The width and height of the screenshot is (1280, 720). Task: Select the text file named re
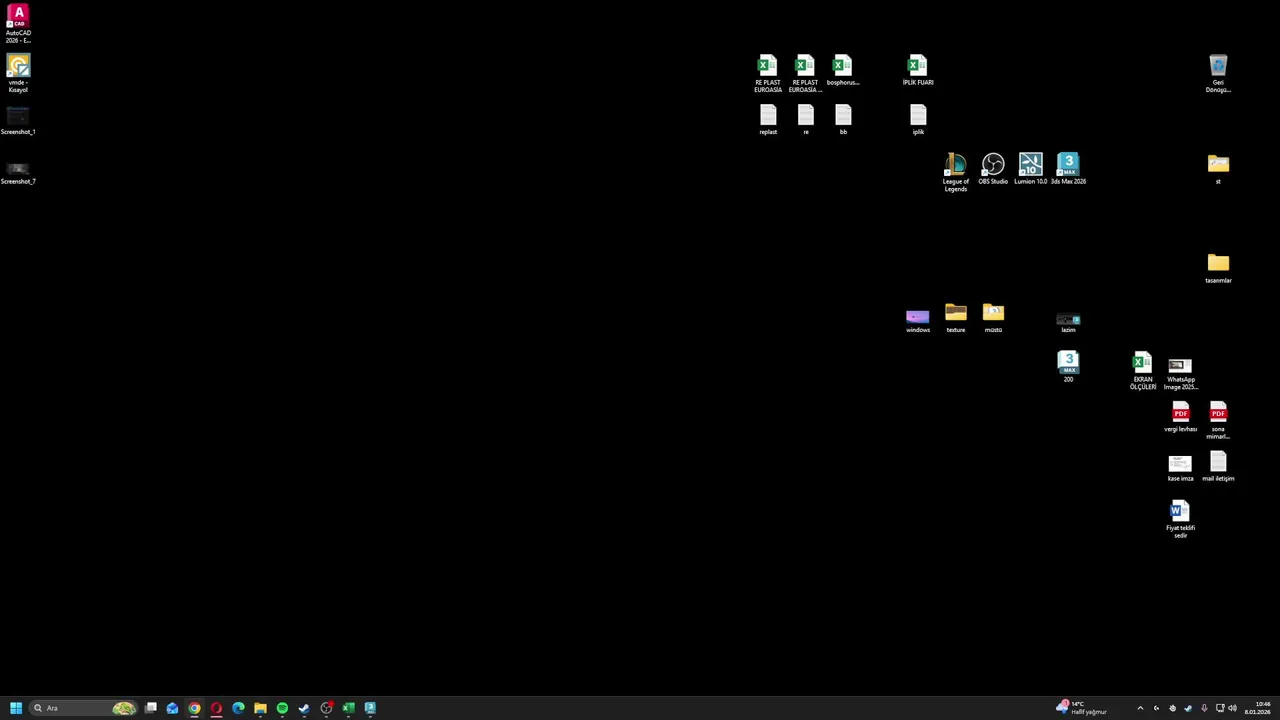[x=806, y=120]
